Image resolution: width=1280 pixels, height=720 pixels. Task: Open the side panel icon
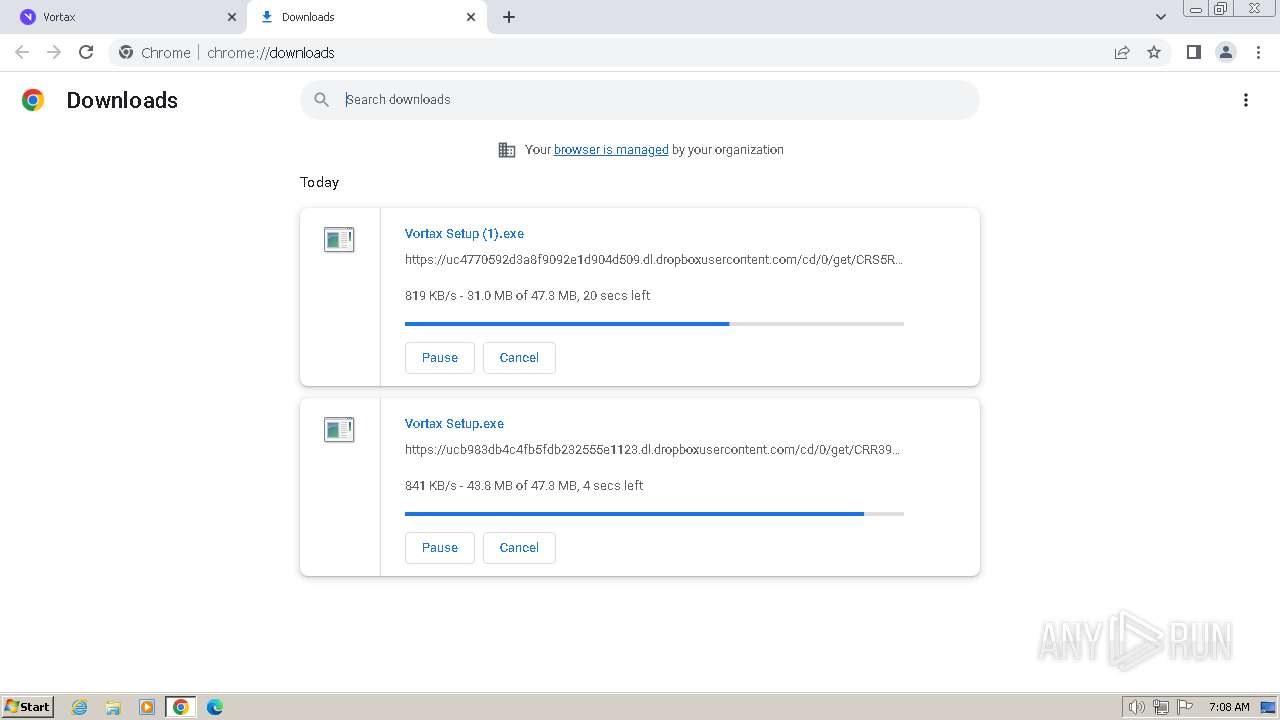tap(1193, 52)
